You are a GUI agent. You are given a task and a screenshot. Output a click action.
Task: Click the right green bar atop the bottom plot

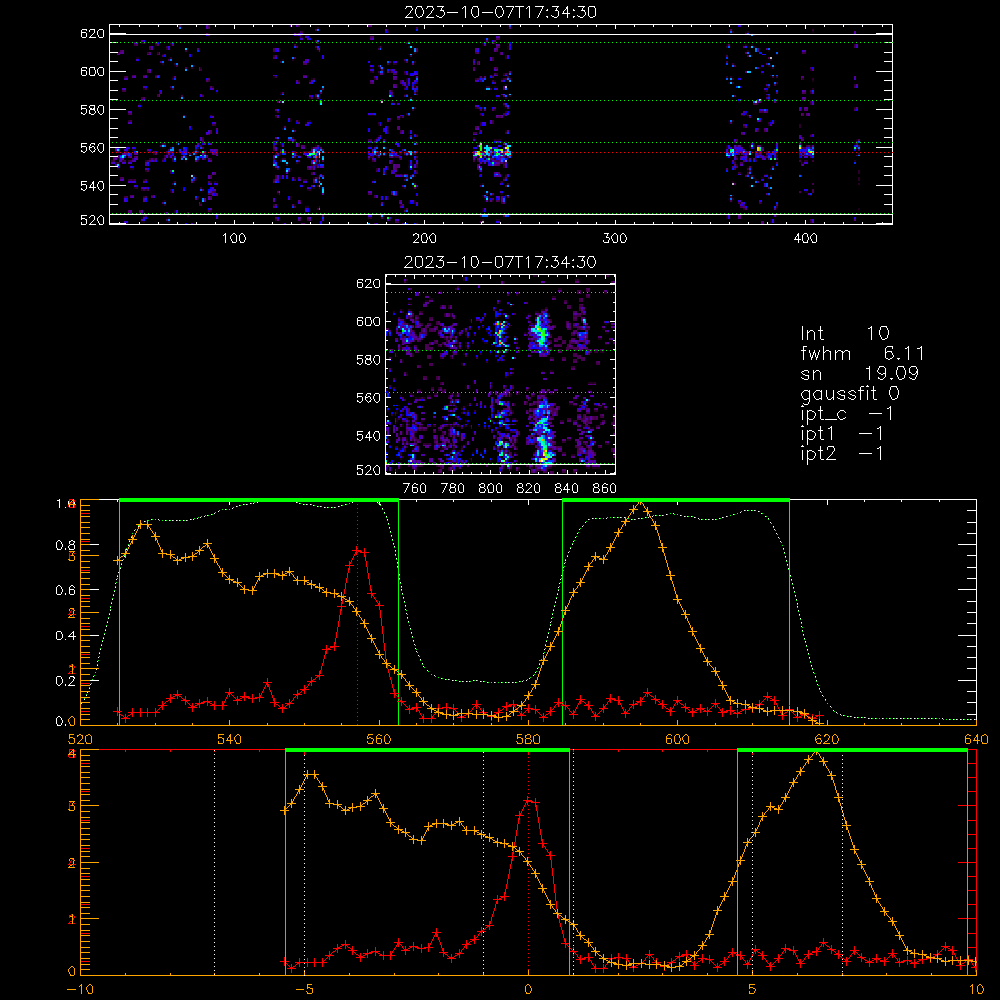pyautogui.click(x=852, y=751)
